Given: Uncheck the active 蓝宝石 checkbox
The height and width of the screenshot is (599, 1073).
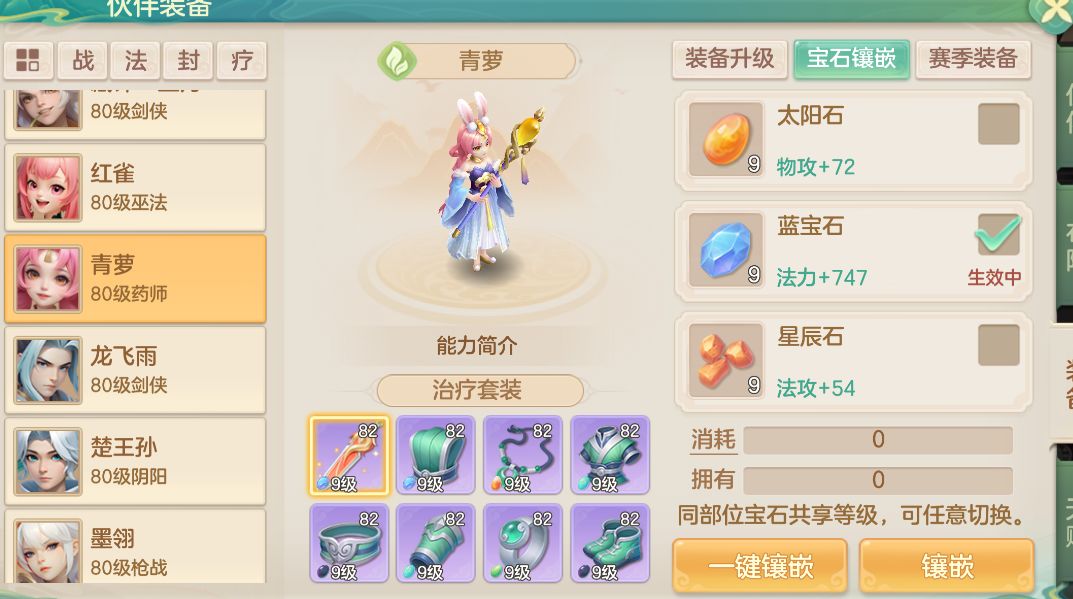Looking at the screenshot, I should click(x=998, y=234).
